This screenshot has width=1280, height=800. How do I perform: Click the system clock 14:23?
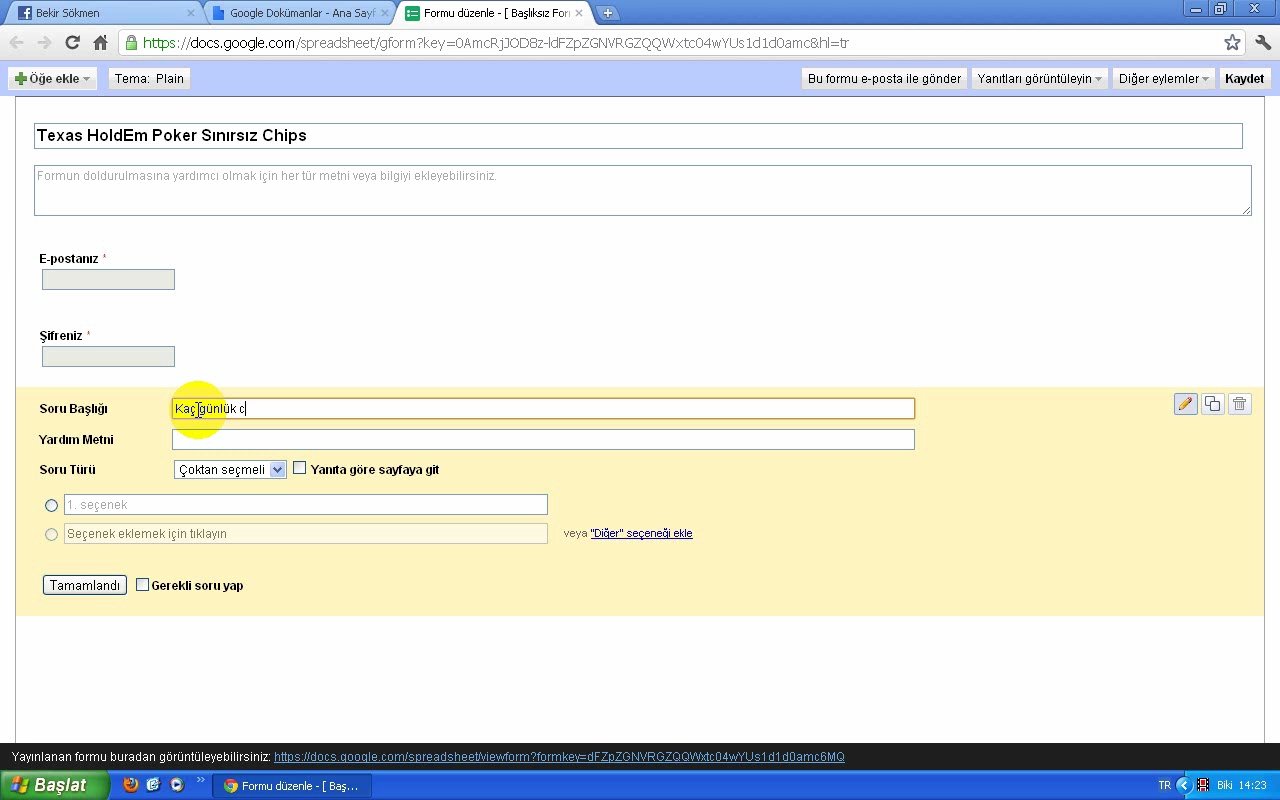click(1252, 785)
